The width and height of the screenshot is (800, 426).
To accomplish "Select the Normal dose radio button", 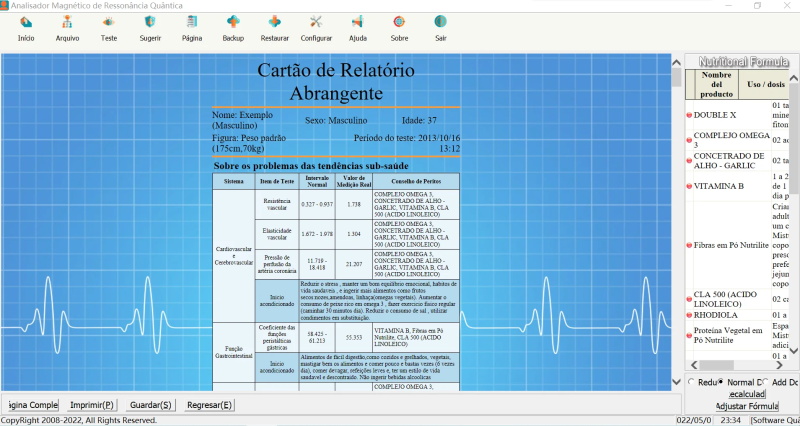I will click(721, 382).
